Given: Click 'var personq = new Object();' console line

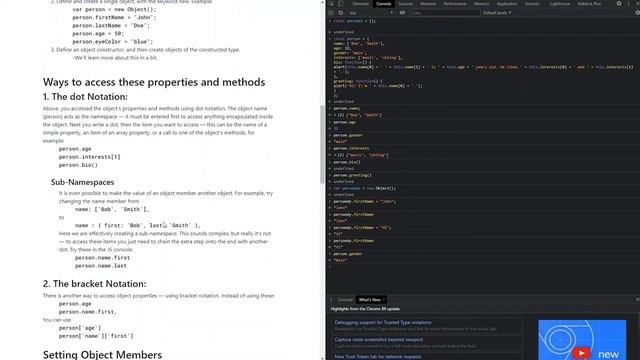Looking at the screenshot, I should tap(365, 189).
